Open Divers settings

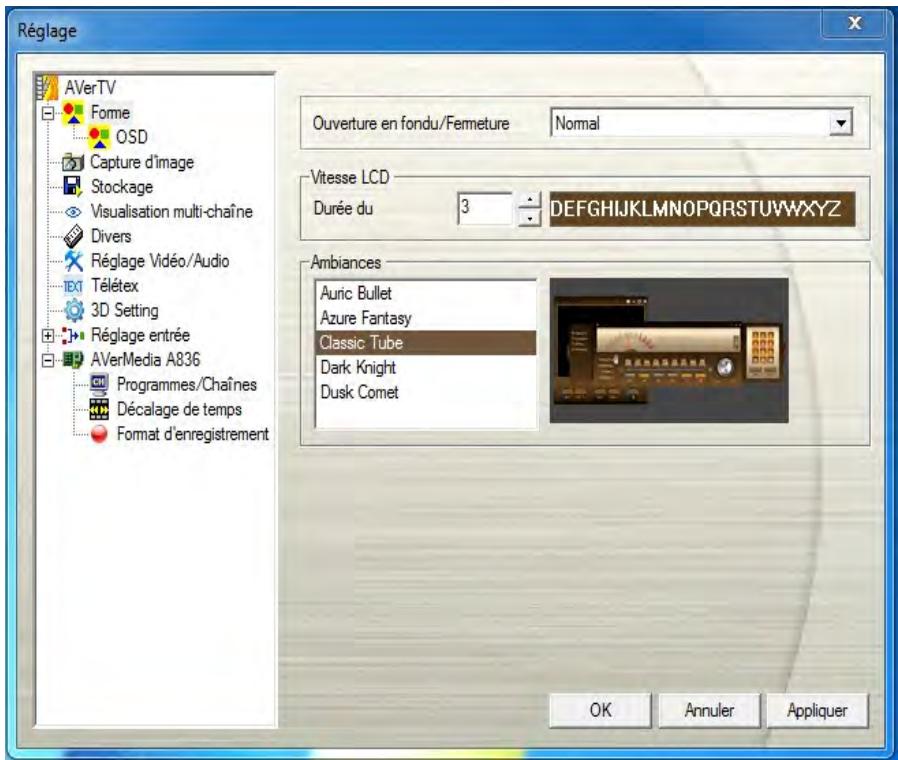(111, 236)
